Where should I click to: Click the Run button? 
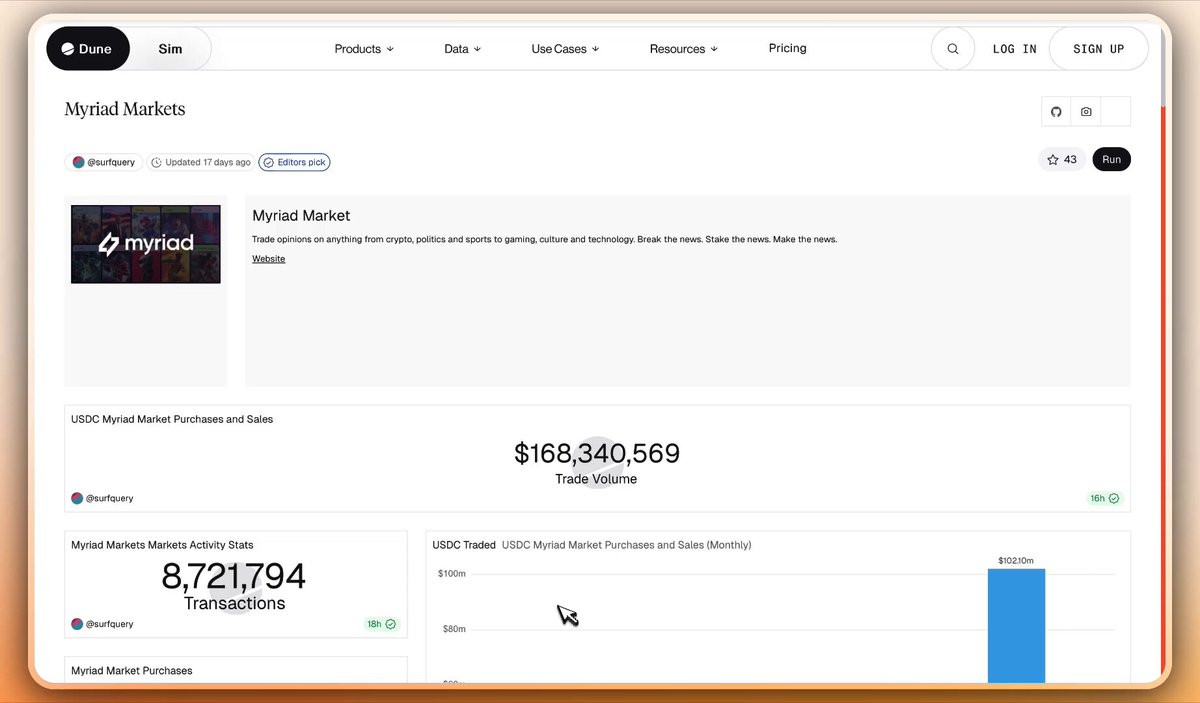pyautogui.click(x=1112, y=159)
